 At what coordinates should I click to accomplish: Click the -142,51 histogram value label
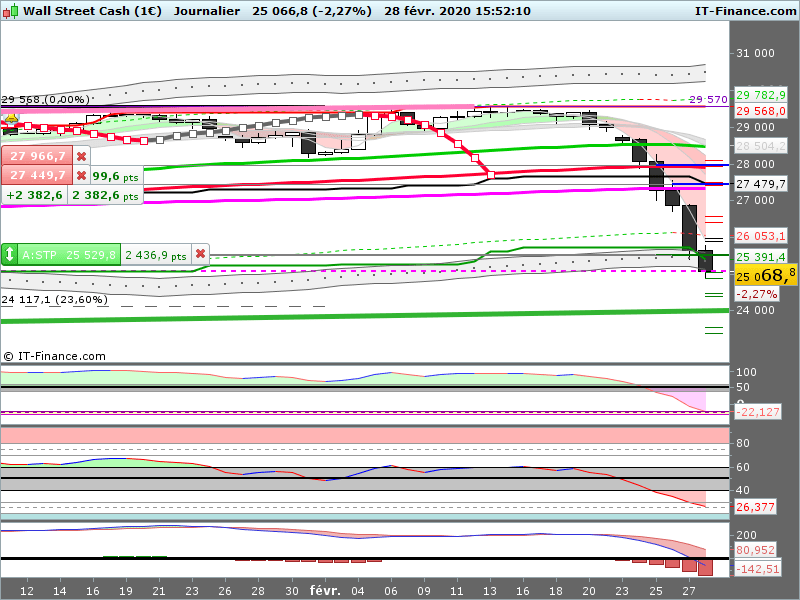click(x=757, y=568)
